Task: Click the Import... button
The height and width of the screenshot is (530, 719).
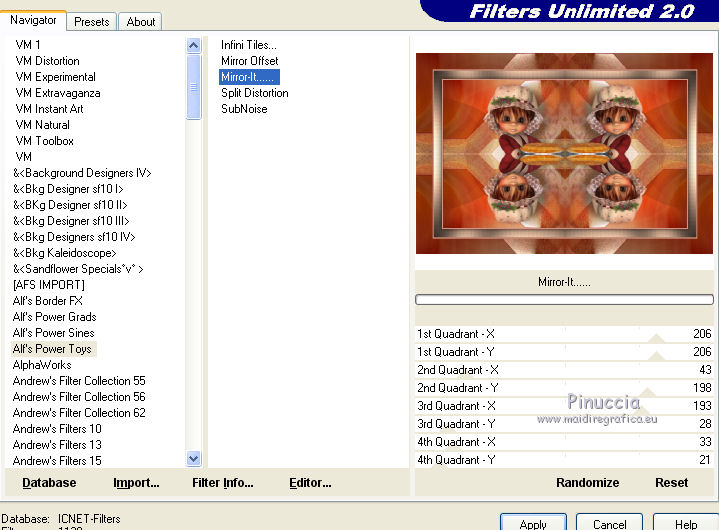Action: (x=136, y=483)
